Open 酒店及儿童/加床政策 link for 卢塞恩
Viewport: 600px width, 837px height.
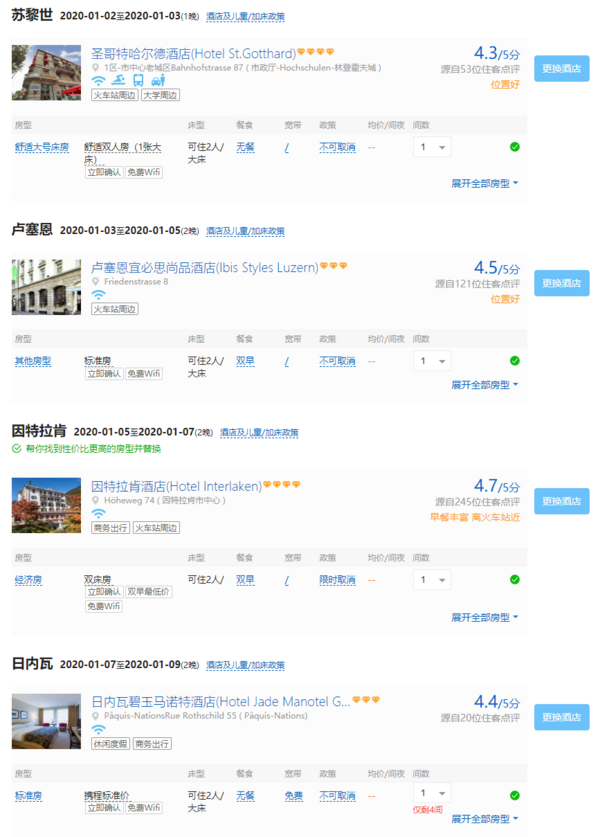246,231
